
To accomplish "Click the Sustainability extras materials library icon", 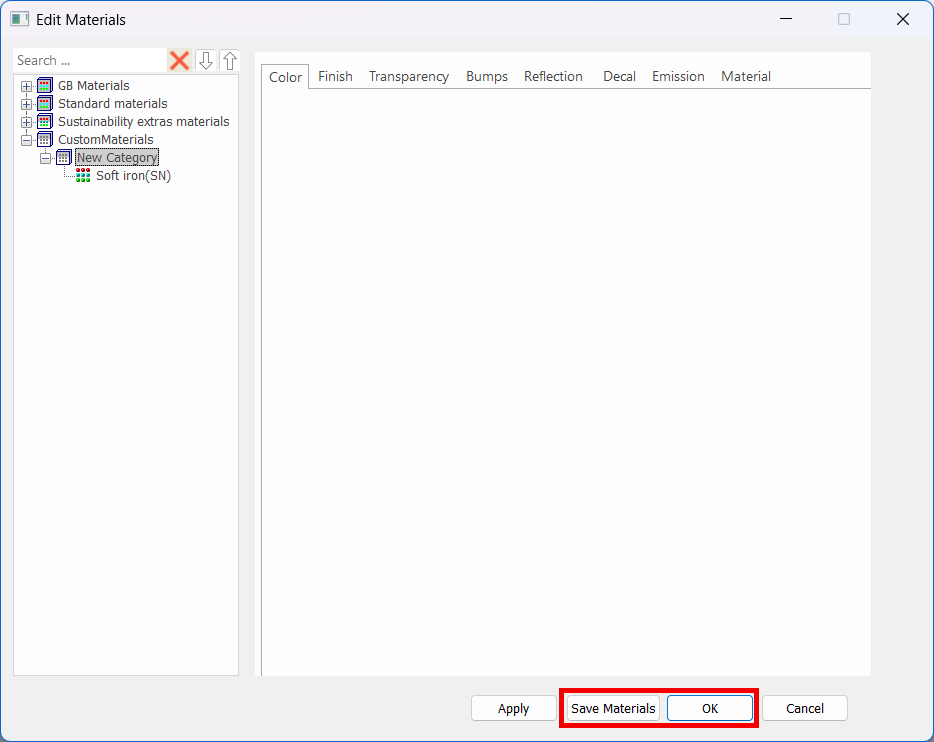I will (x=45, y=121).
